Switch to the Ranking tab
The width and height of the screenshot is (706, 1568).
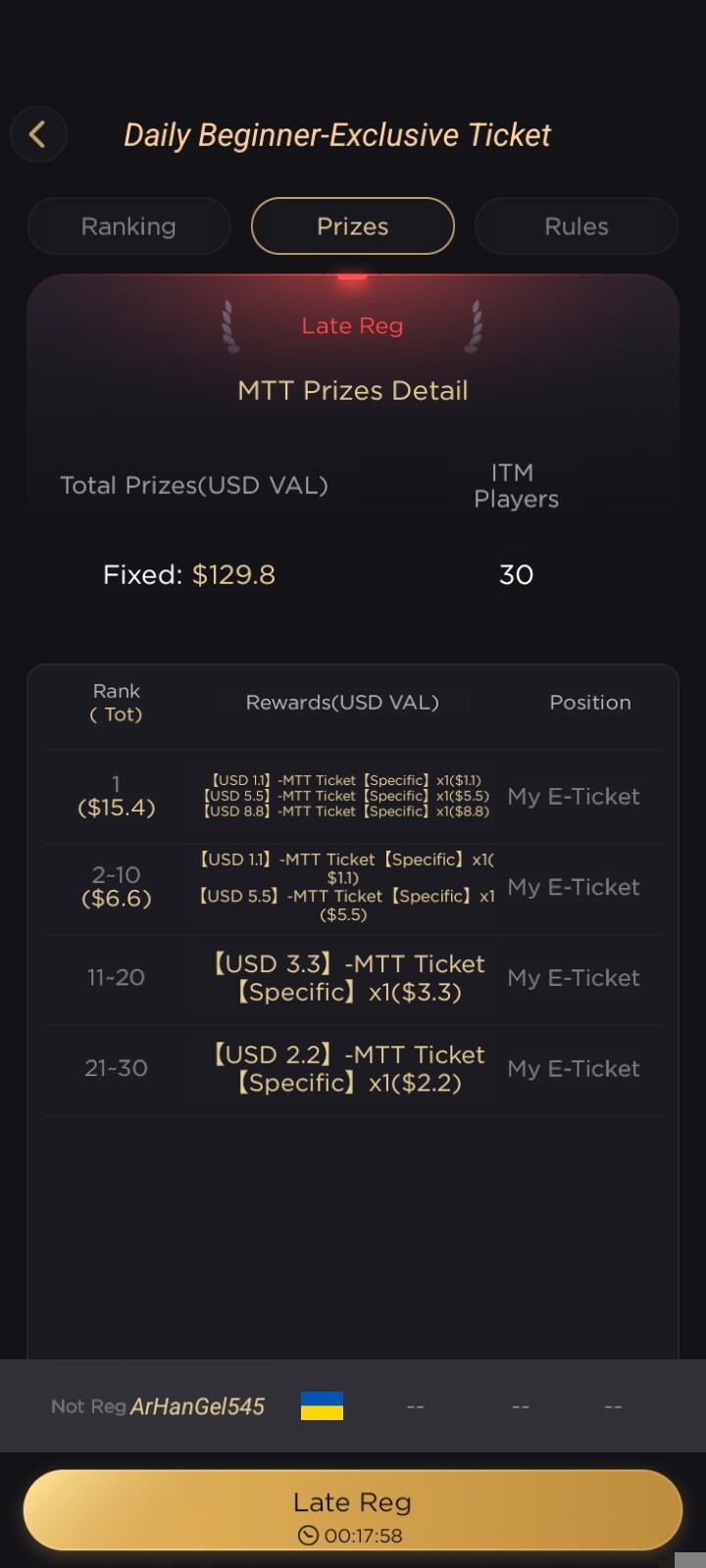pos(128,226)
